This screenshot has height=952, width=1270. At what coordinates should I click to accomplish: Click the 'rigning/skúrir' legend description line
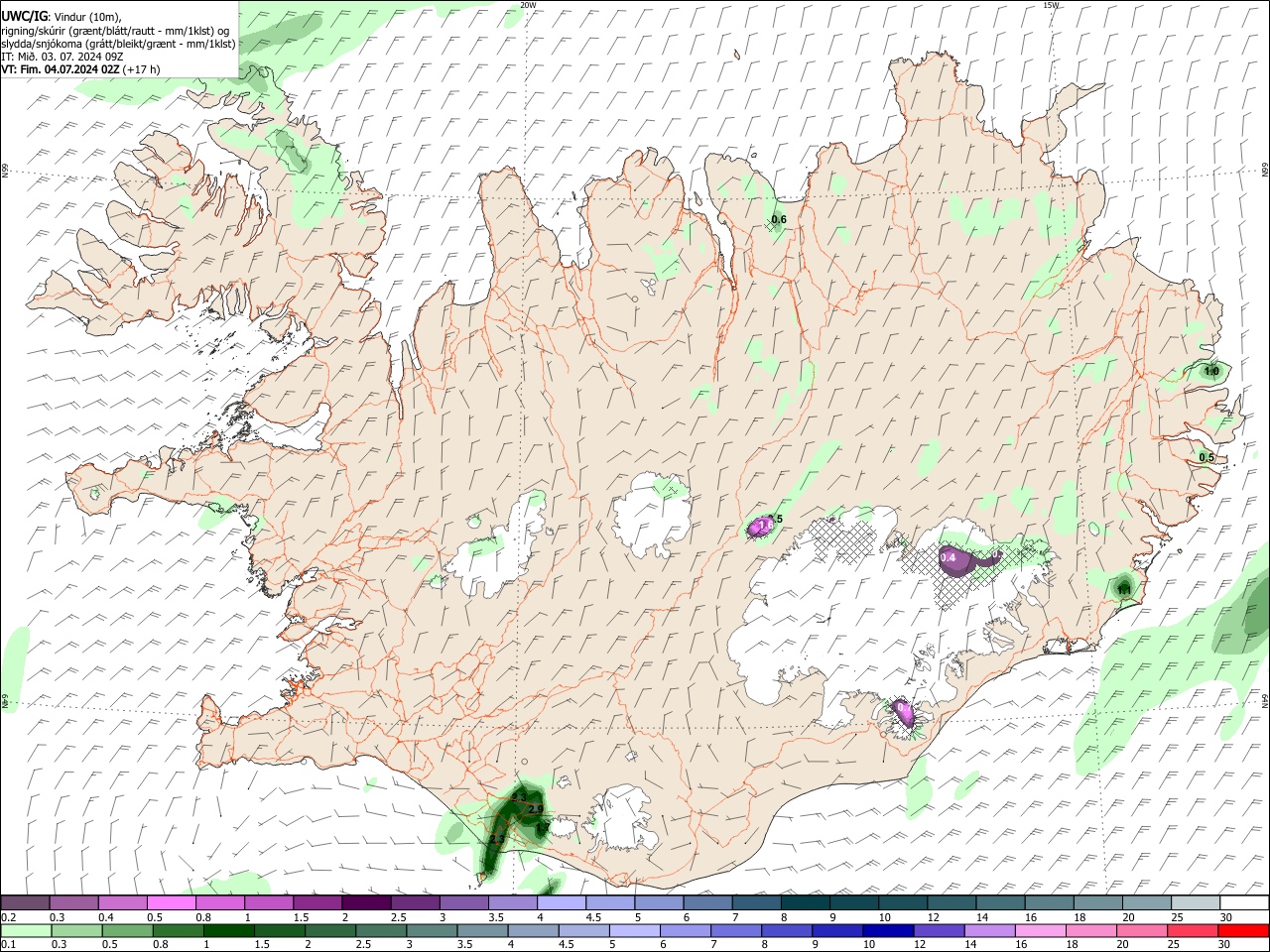(114, 31)
